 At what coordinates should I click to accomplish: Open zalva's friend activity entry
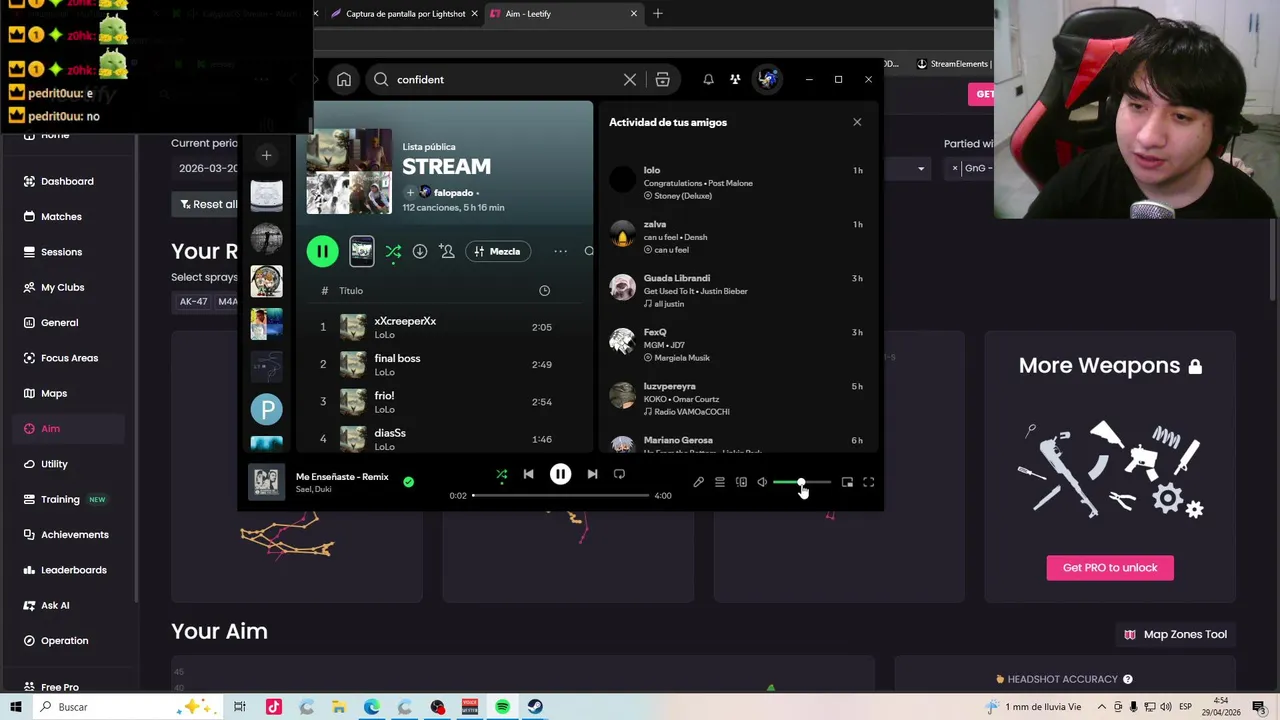(x=737, y=236)
